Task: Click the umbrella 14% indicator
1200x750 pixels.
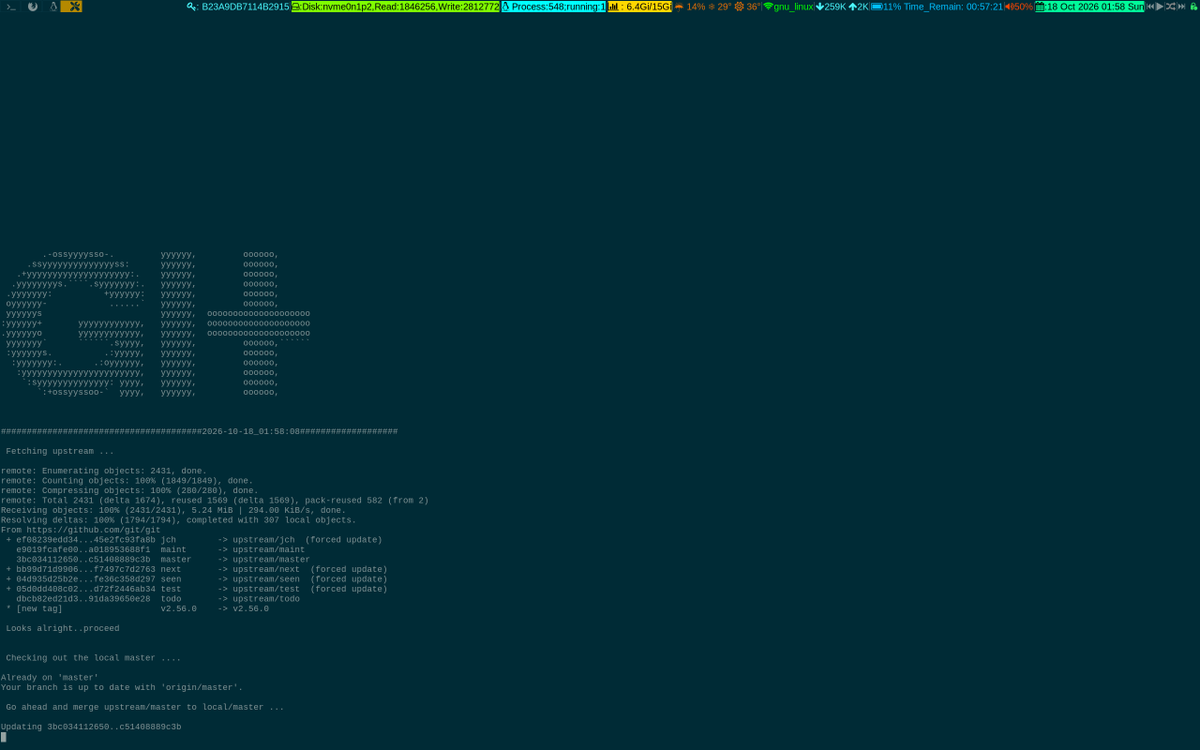Action: 689,6
